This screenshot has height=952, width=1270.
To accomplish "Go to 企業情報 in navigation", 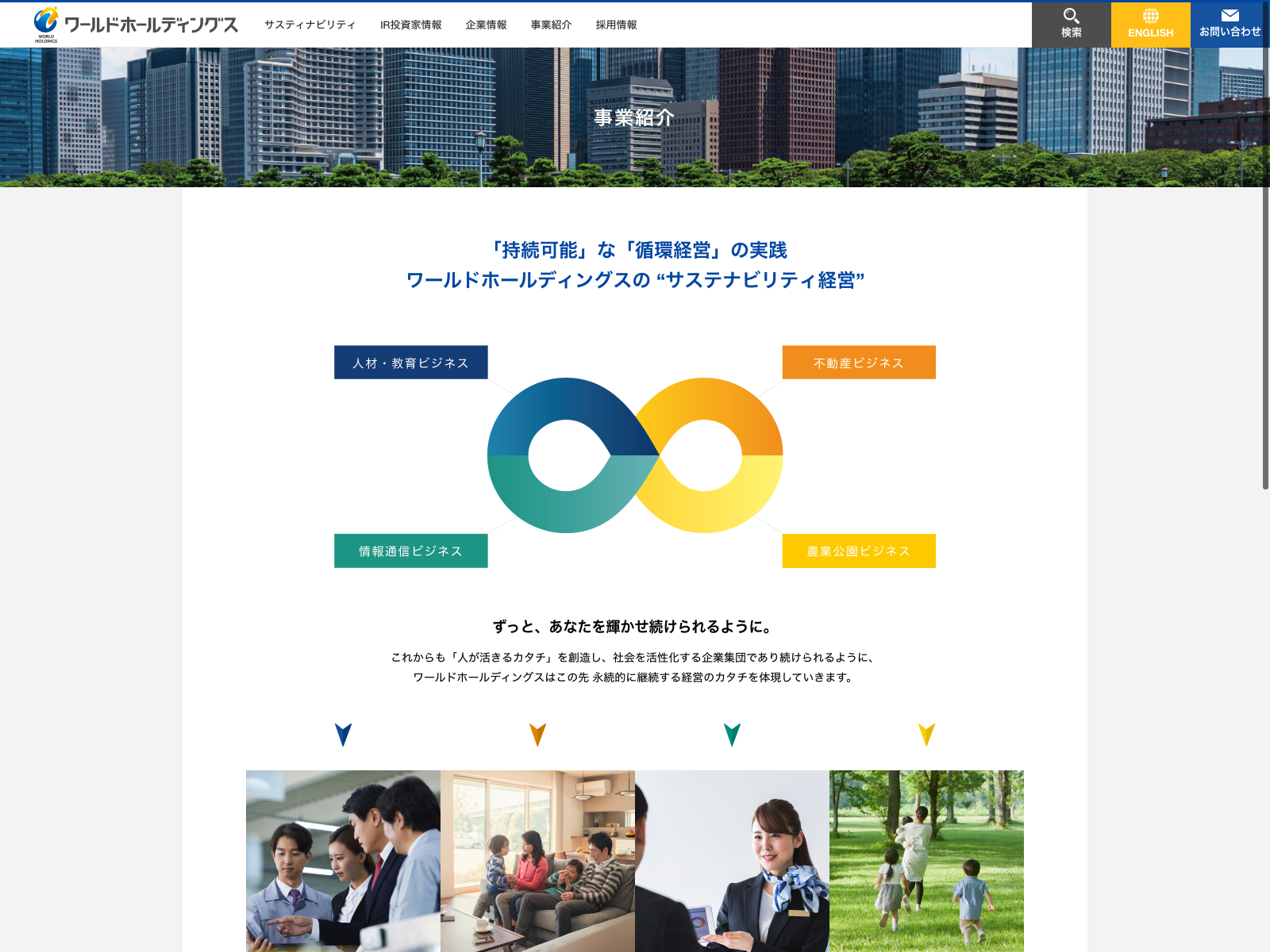I will pos(486,25).
